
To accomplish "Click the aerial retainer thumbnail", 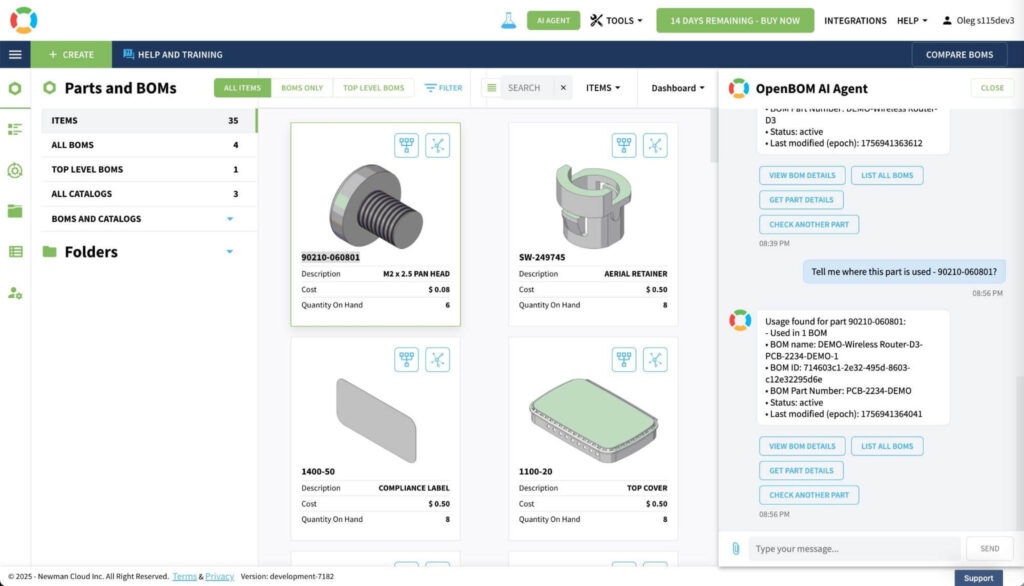I will [x=593, y=206].
